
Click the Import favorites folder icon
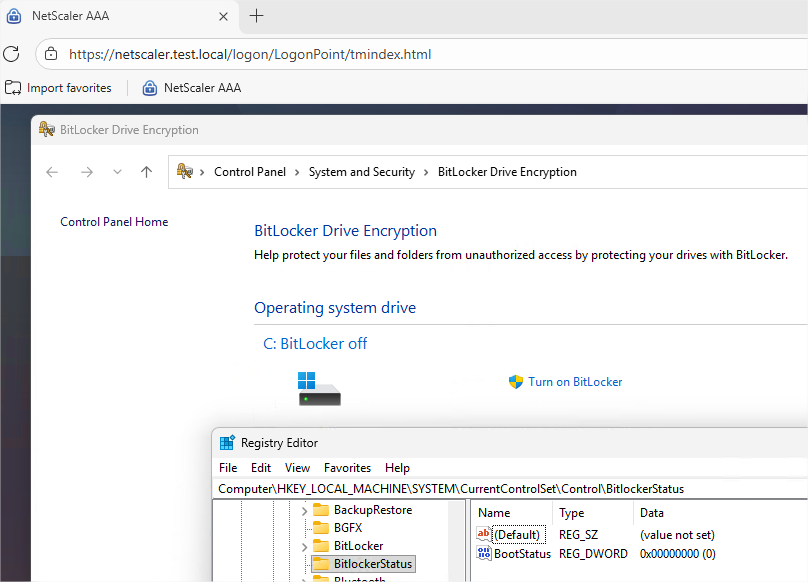[13, 88]
